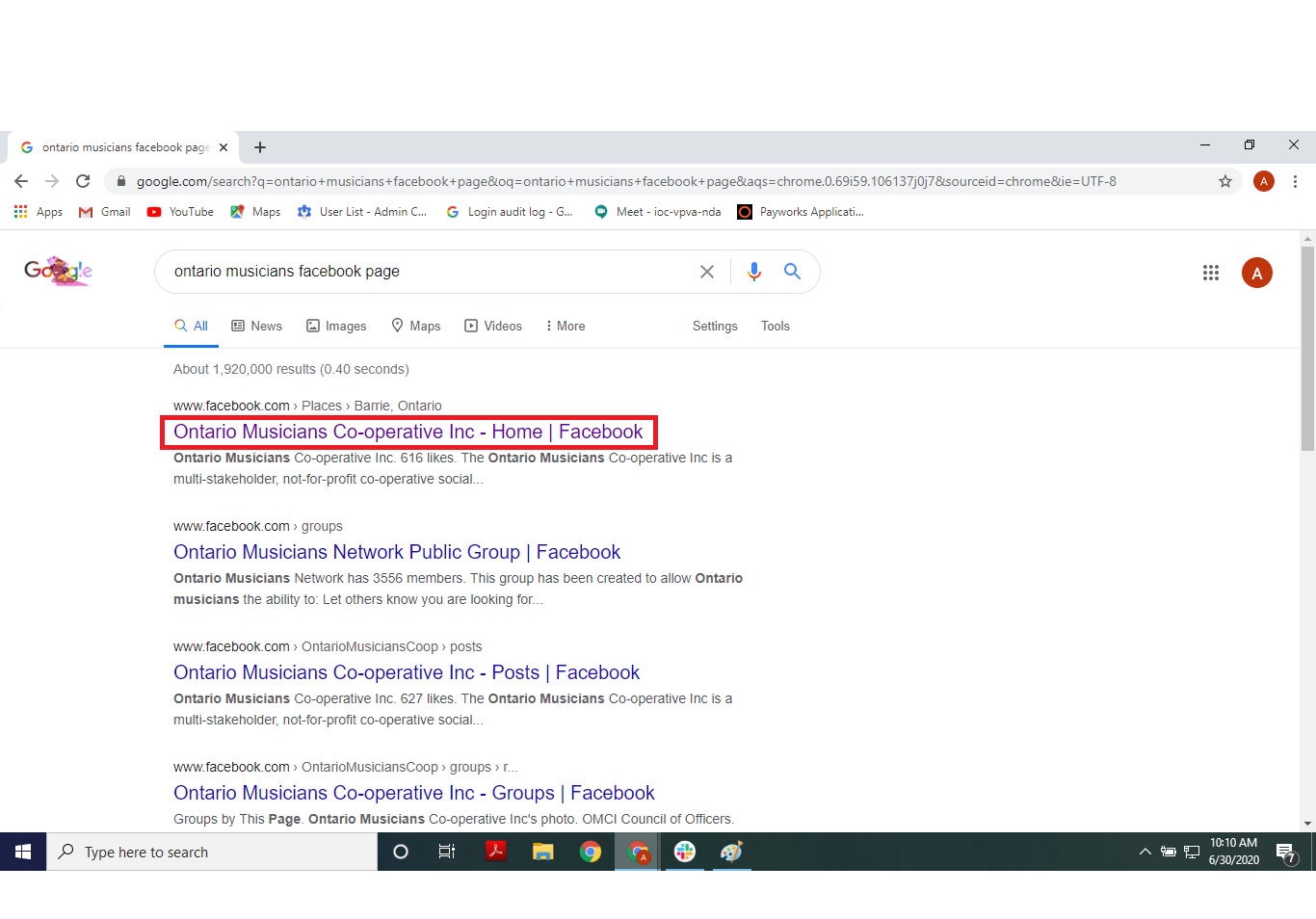Screen dimensions: 1316x919
Task: Select the ontario musicians facebook page browser tab
Action: pos(123,147)
